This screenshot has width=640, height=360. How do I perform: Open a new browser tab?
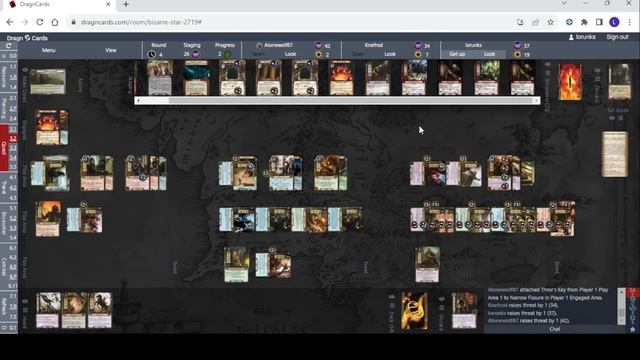click(126, 4)
